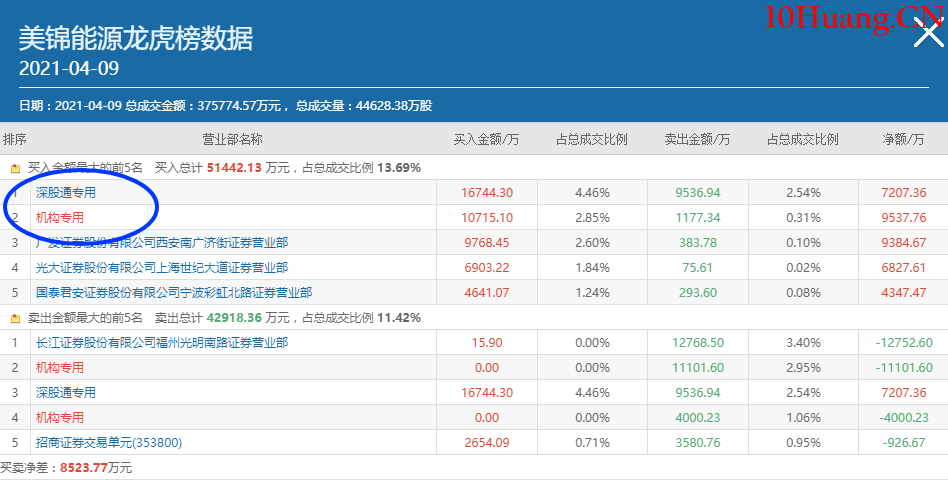
Task: Select buy amount 6903.22
Action: point(487,268)
